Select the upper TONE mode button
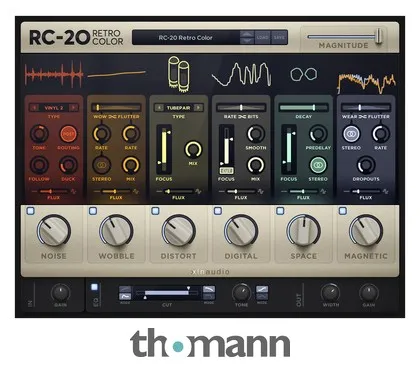Screen dimensions: 420x367 coord(262,289)
